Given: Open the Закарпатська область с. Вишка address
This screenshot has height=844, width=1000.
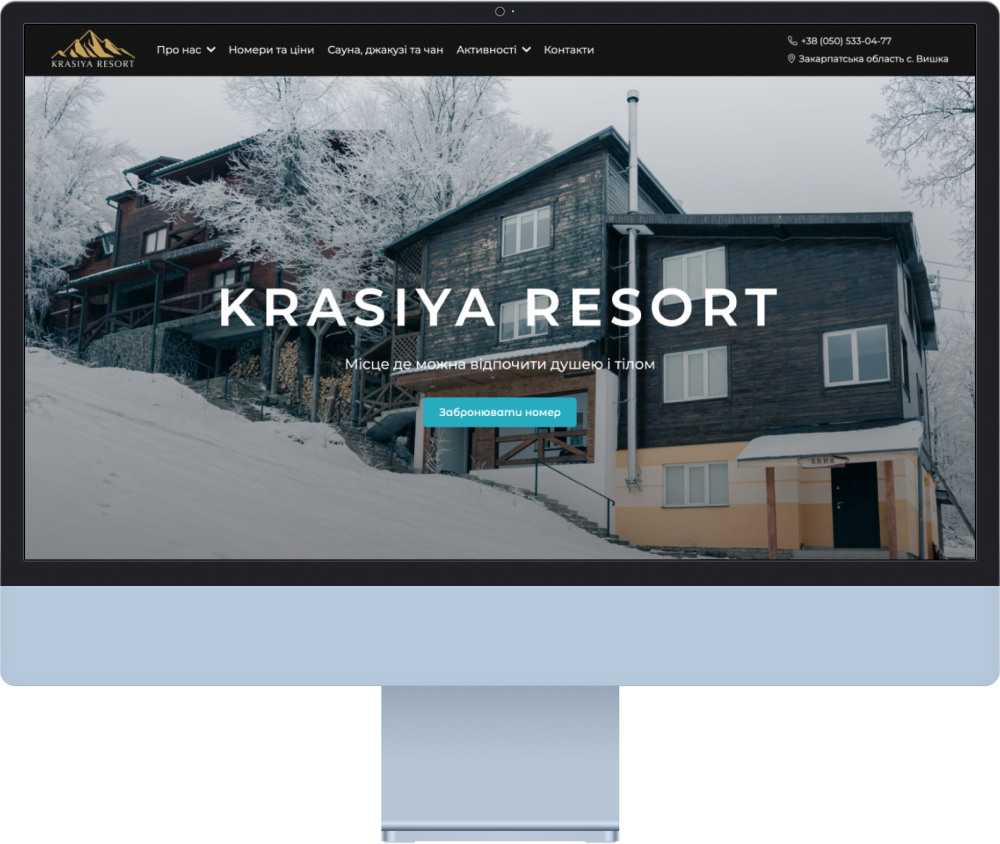Looking at the screenshot, I should [873, 59].
